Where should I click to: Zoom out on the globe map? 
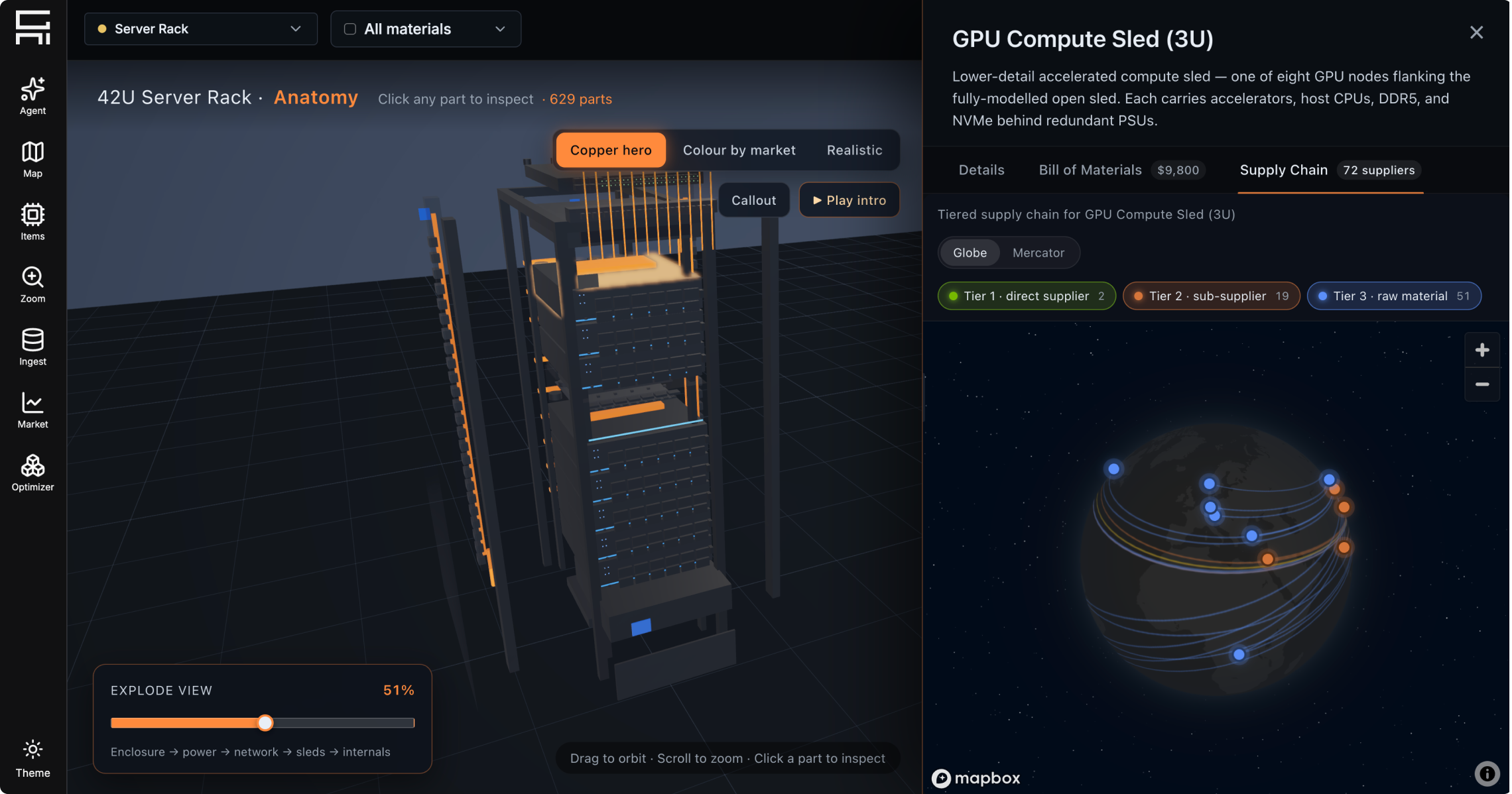pos(1481,384)
